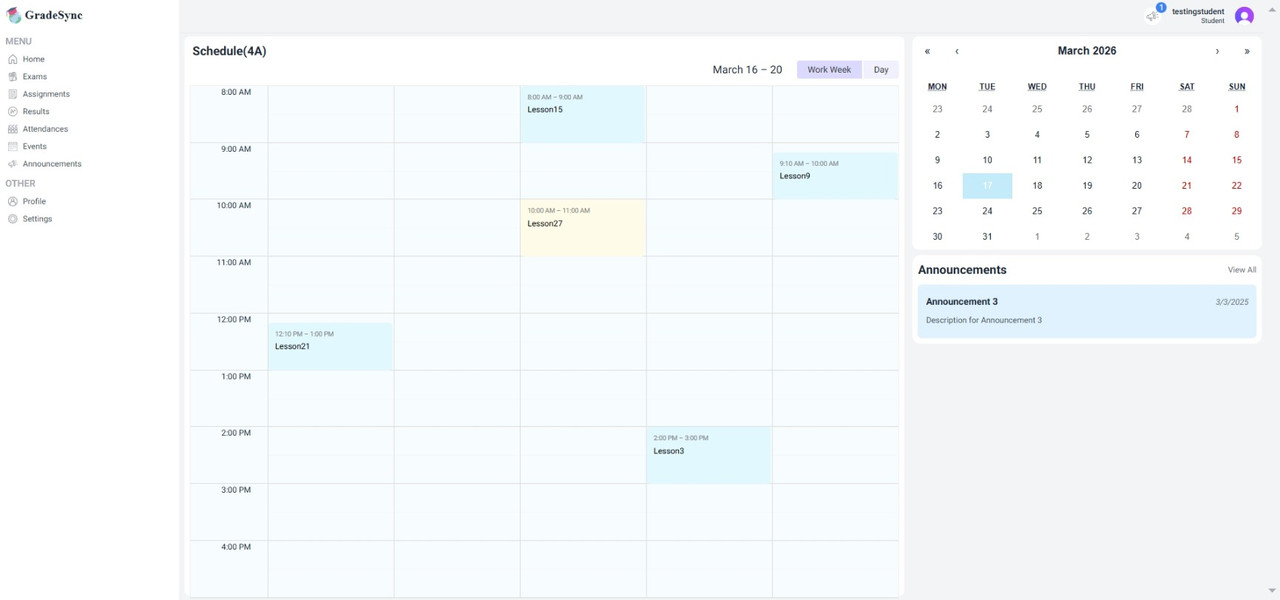Screen dimensions: 1280x600
Task: Open the Home sidebar icon
Action: (12, 59)
